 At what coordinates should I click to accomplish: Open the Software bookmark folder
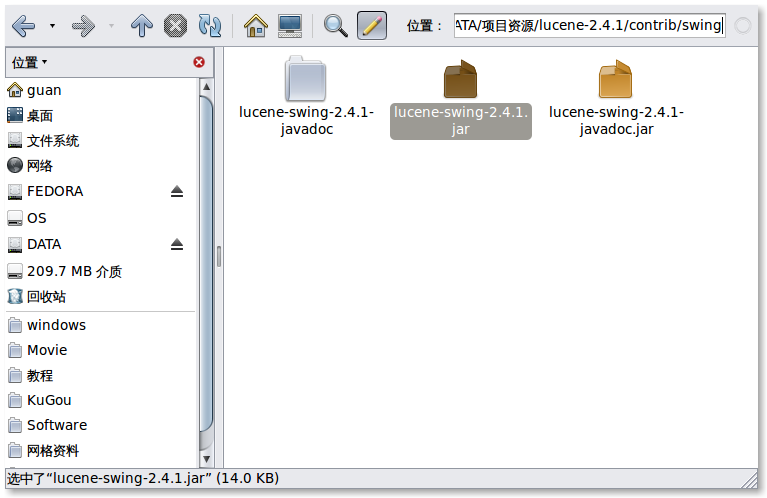pyautogui.click(x=100, y=425)
